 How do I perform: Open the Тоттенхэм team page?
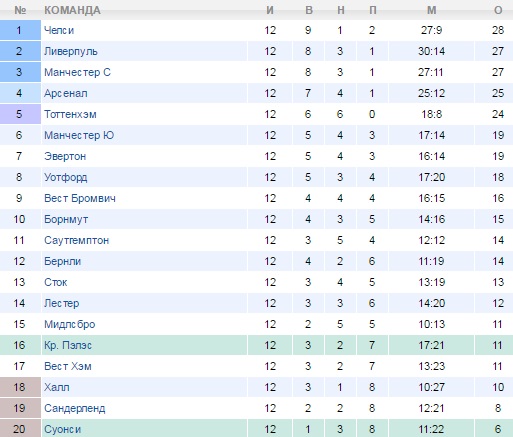pyautogui.click(x=70, y=114)
